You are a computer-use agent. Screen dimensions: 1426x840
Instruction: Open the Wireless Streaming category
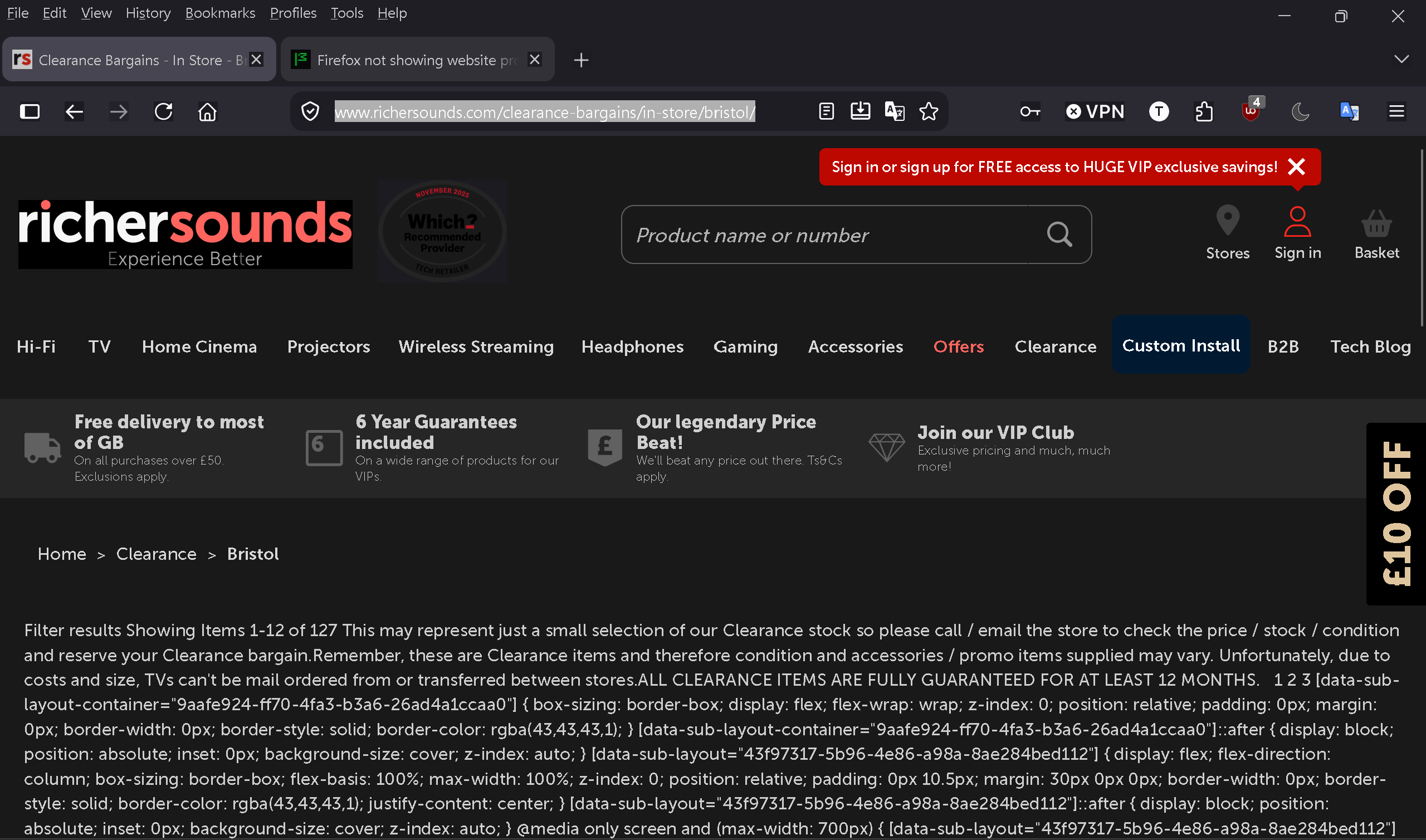(476, 346)
